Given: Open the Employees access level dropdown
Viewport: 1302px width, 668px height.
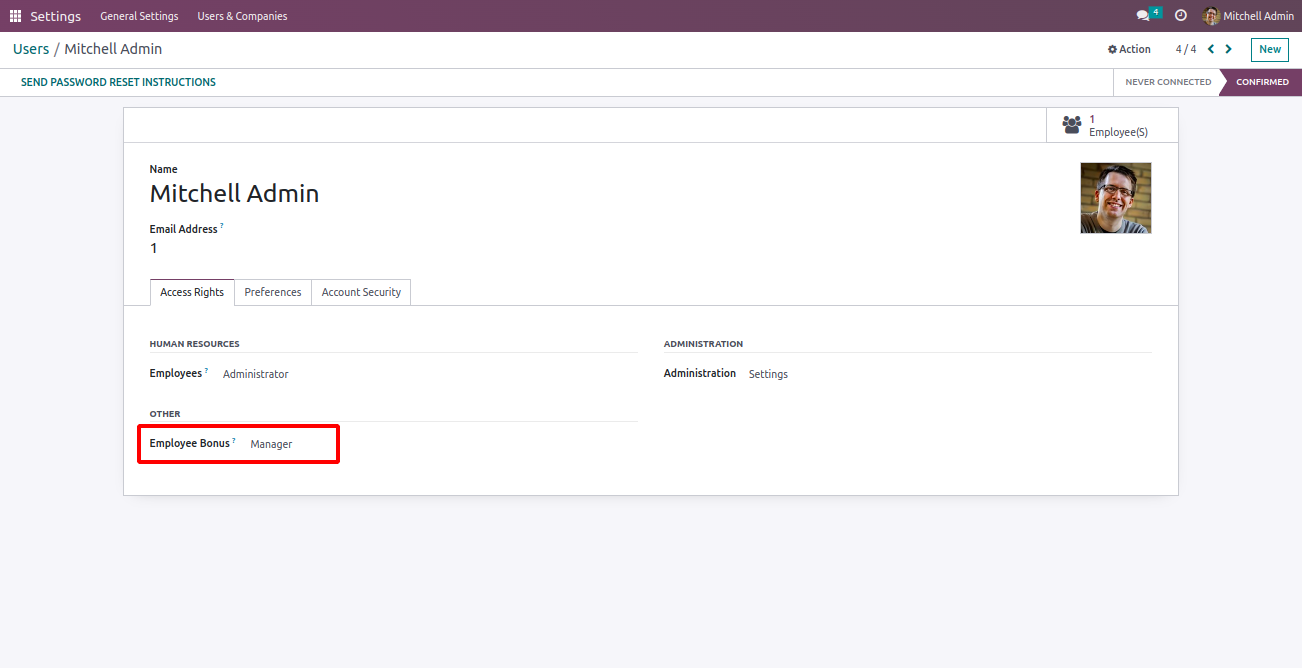Looking at the screenshot, I should pos(256,374).
